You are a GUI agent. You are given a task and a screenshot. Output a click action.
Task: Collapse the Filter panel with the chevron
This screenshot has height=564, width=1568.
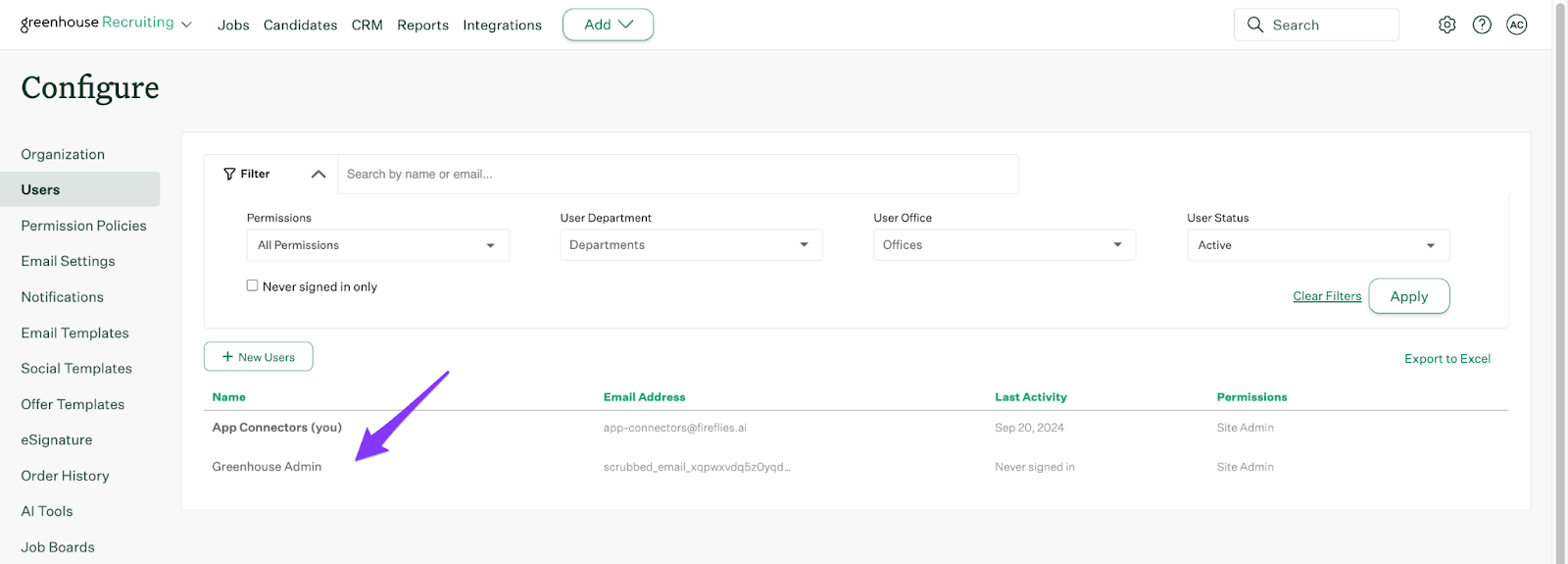(318, 174)
